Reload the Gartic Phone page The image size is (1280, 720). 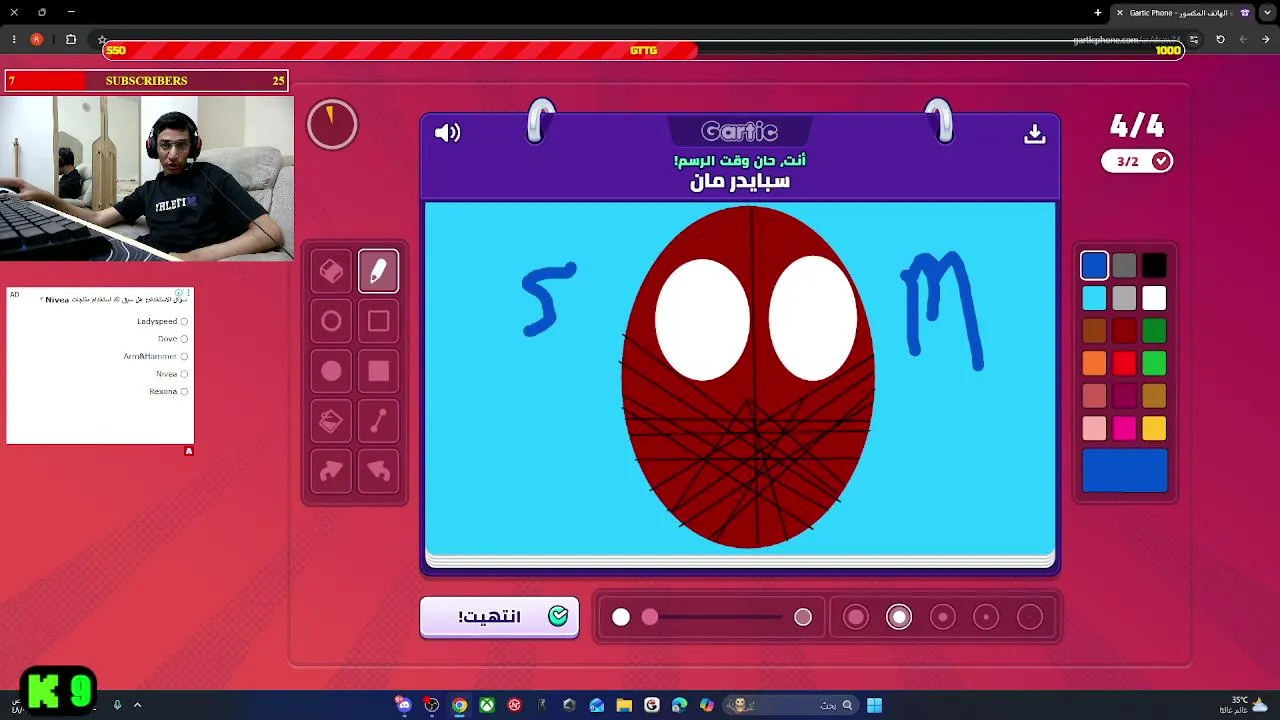(x=1220, y=39)
